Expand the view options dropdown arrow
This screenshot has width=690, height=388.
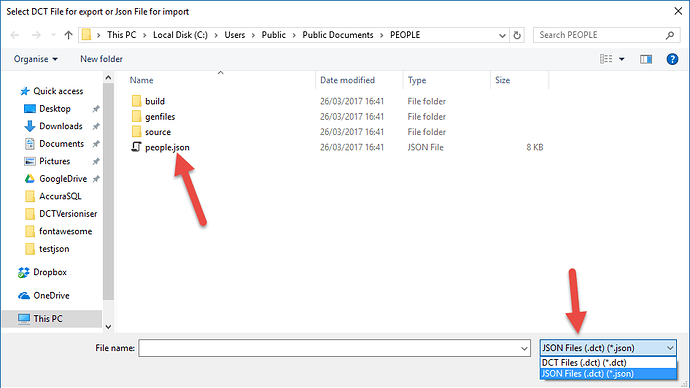tap(622, 59)
